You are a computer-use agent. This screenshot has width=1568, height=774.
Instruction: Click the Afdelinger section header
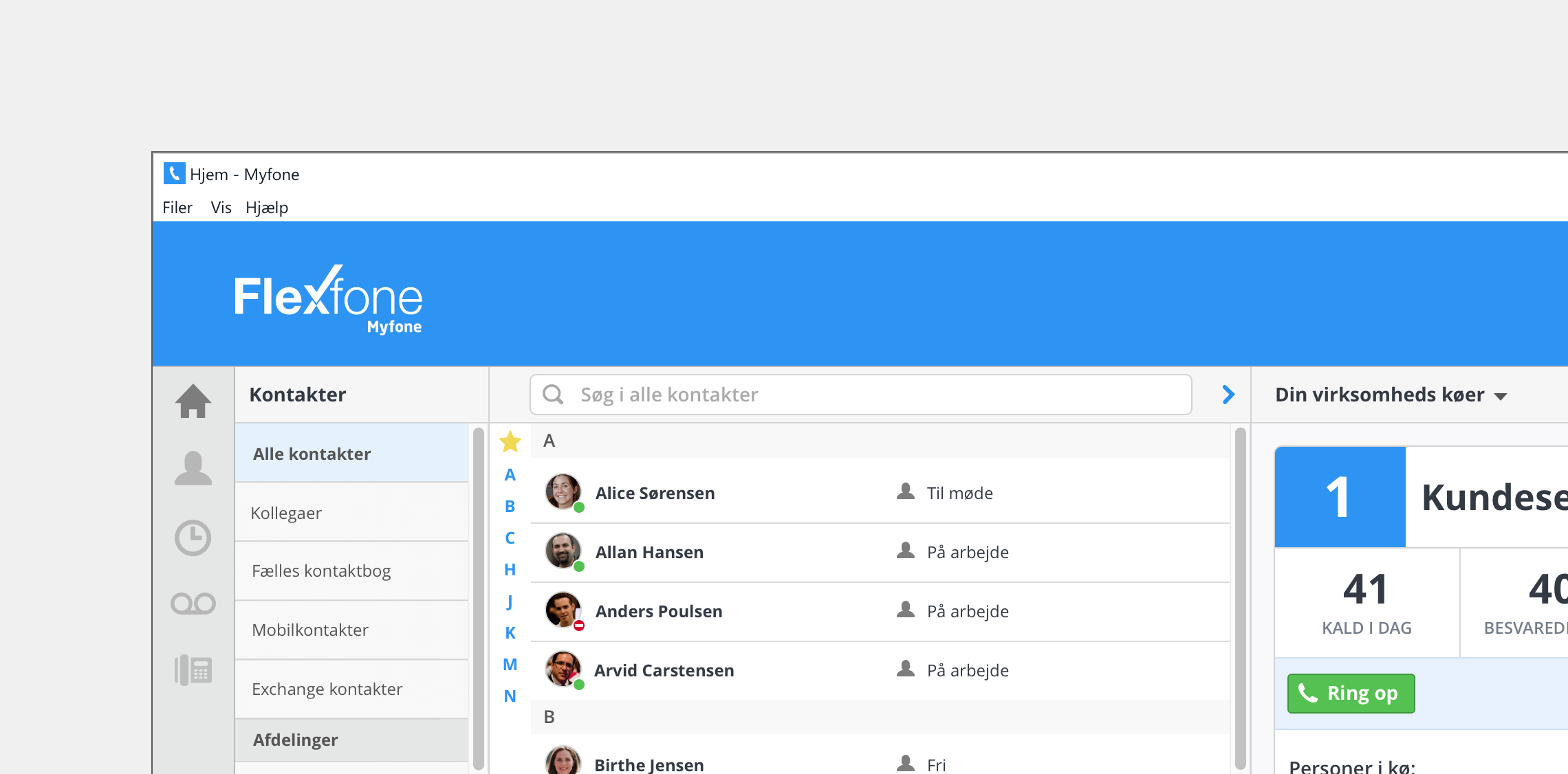point(351,740)
